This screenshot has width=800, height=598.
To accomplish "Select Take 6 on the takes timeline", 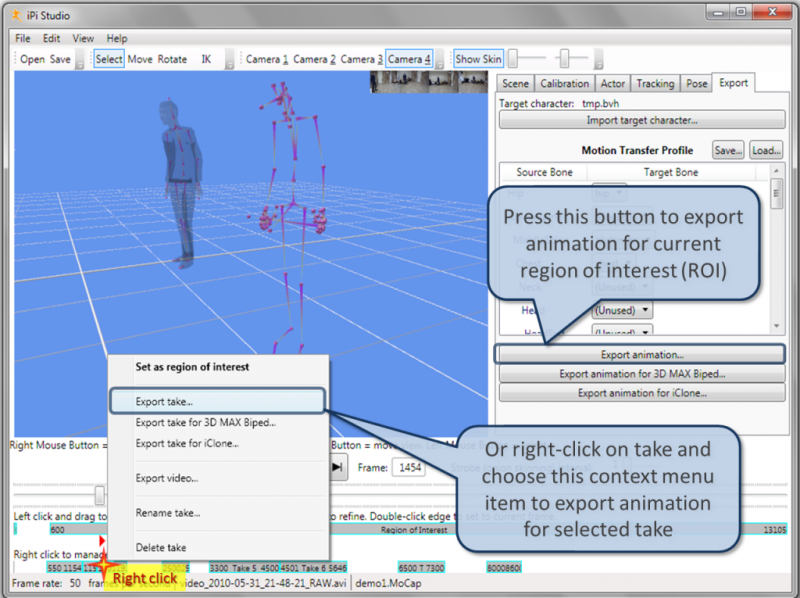I will [314, 567].
